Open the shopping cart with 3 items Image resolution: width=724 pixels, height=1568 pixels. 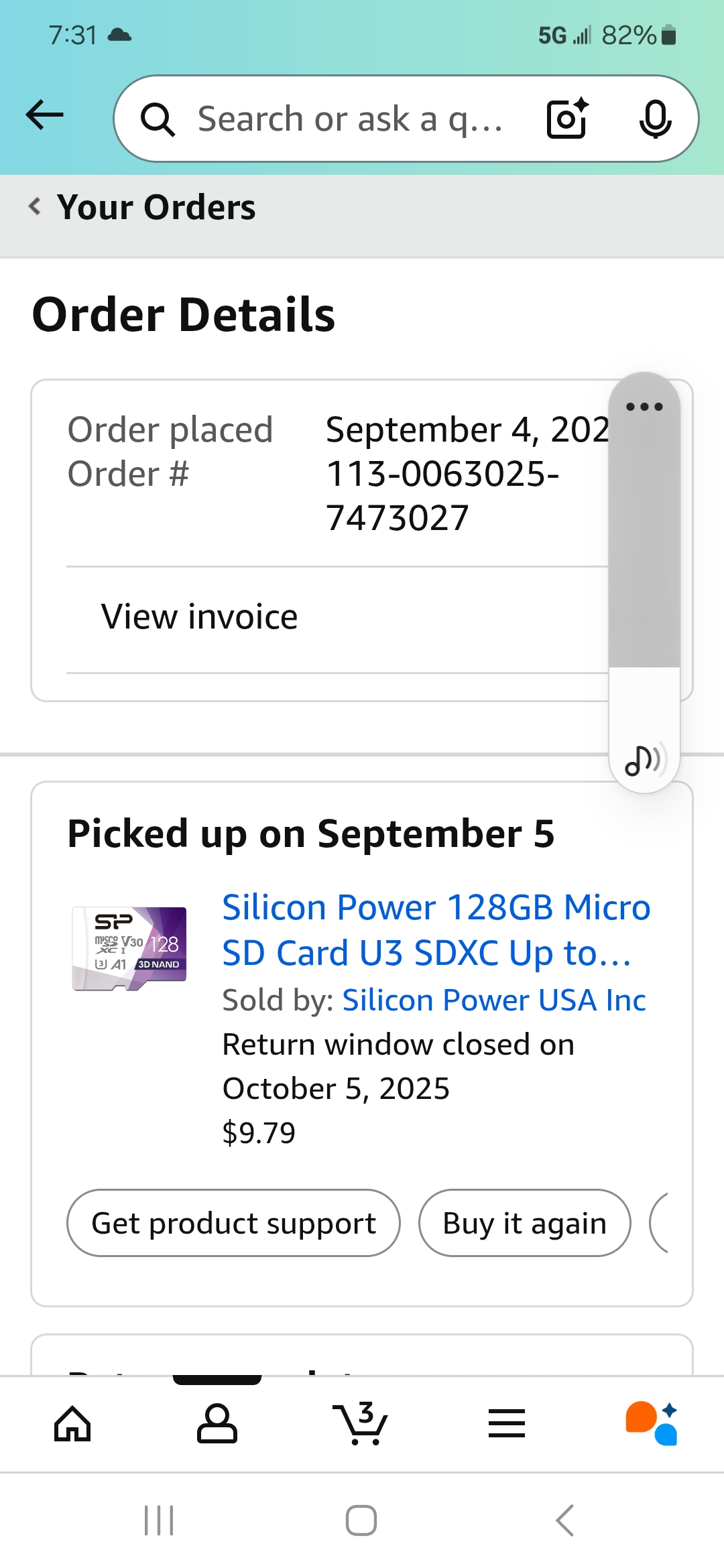click(x=361, y=1422)
